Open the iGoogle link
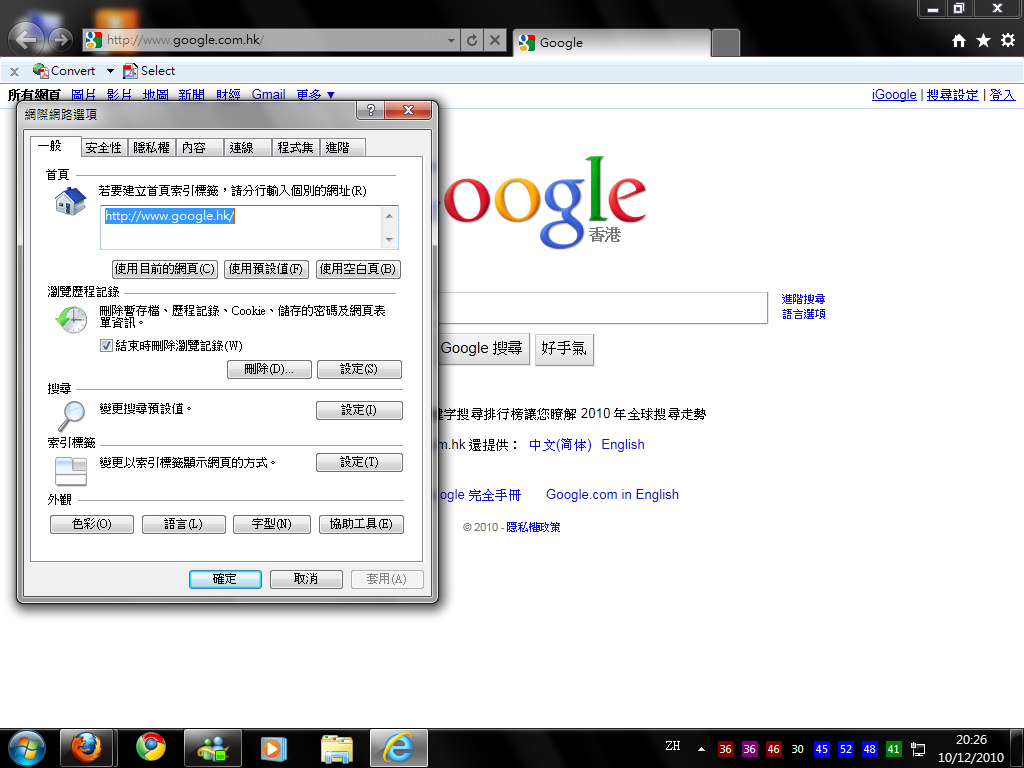This screenshot has width=1024, height=768. 894,95
